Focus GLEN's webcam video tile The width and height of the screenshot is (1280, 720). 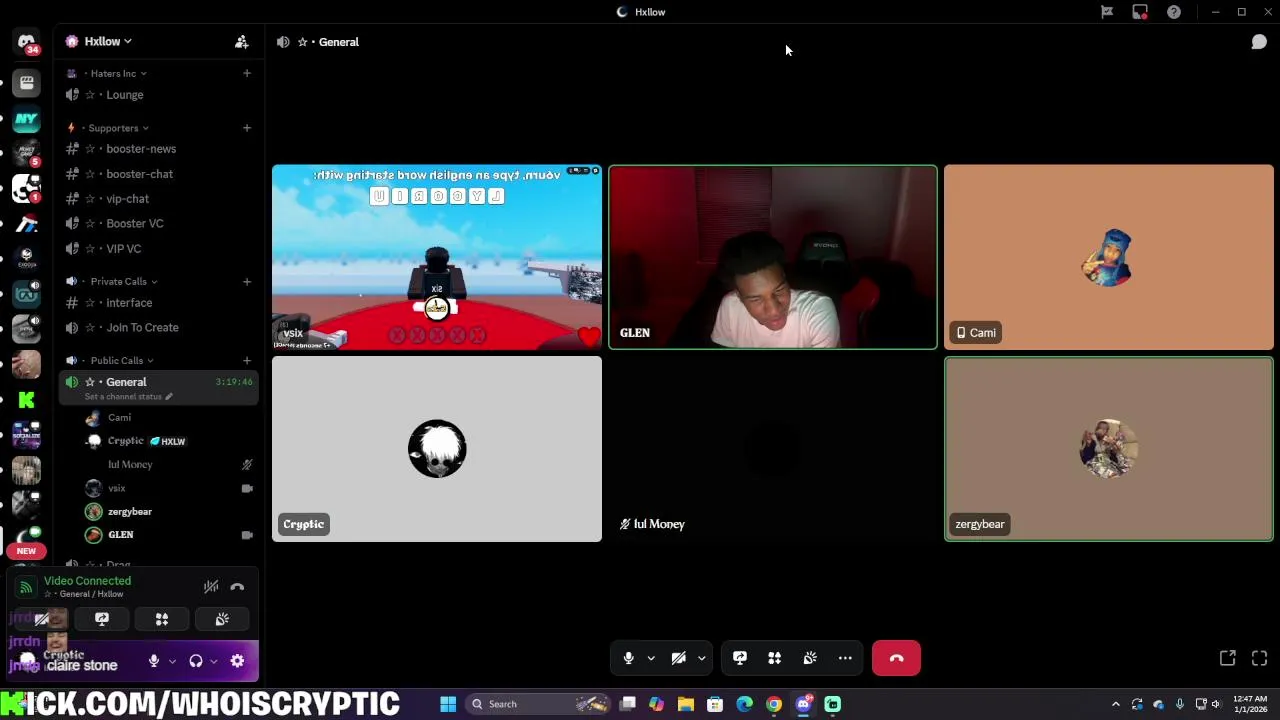coord(773,257)
